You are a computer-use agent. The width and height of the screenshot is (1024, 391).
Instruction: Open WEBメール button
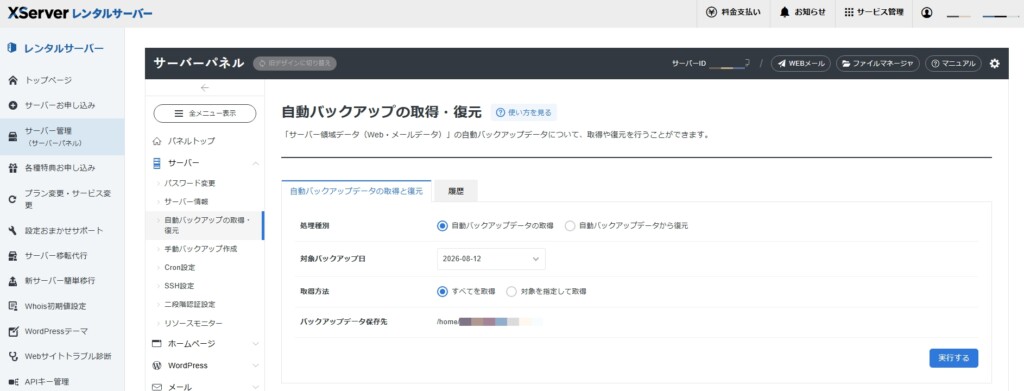coord(801,63)
